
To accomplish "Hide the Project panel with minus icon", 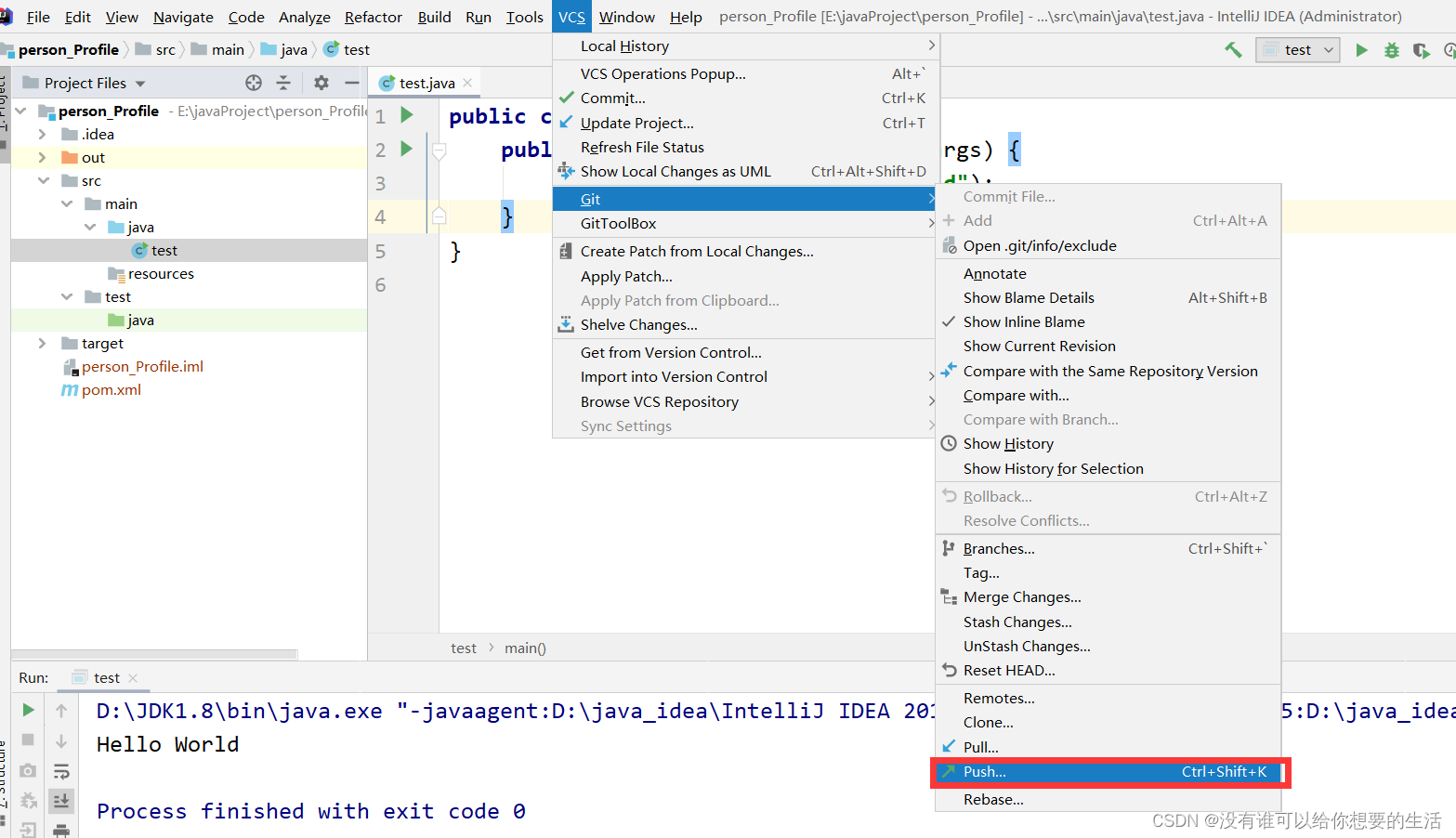I will 351,83.
